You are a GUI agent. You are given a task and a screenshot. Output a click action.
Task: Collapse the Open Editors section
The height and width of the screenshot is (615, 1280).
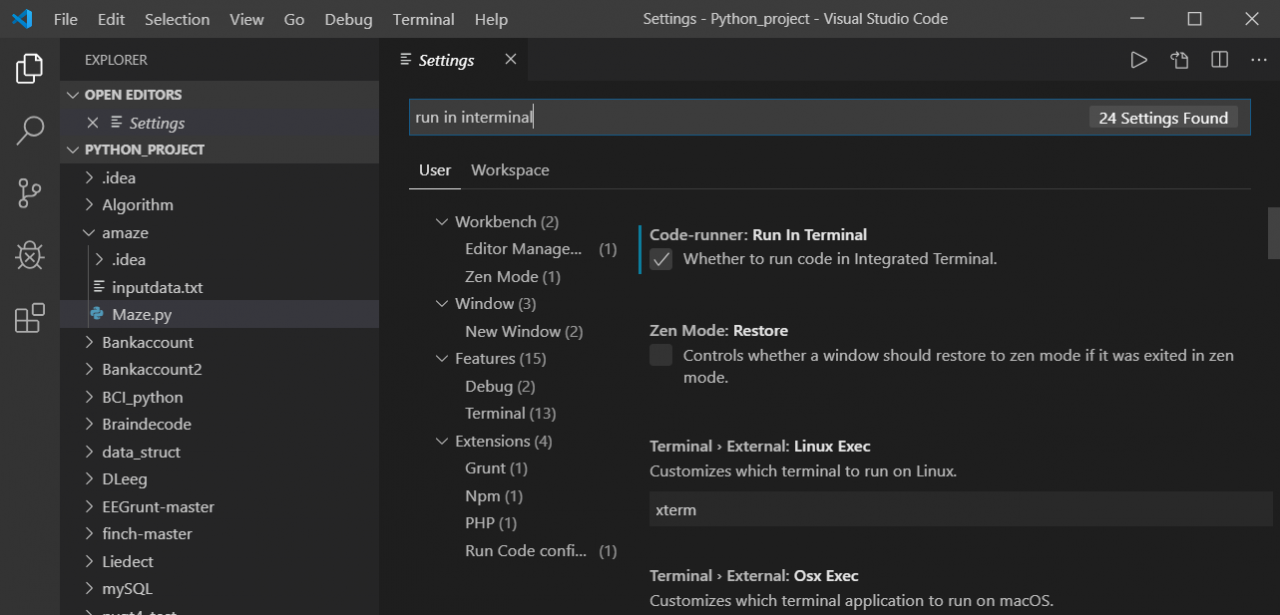[72, 95]
